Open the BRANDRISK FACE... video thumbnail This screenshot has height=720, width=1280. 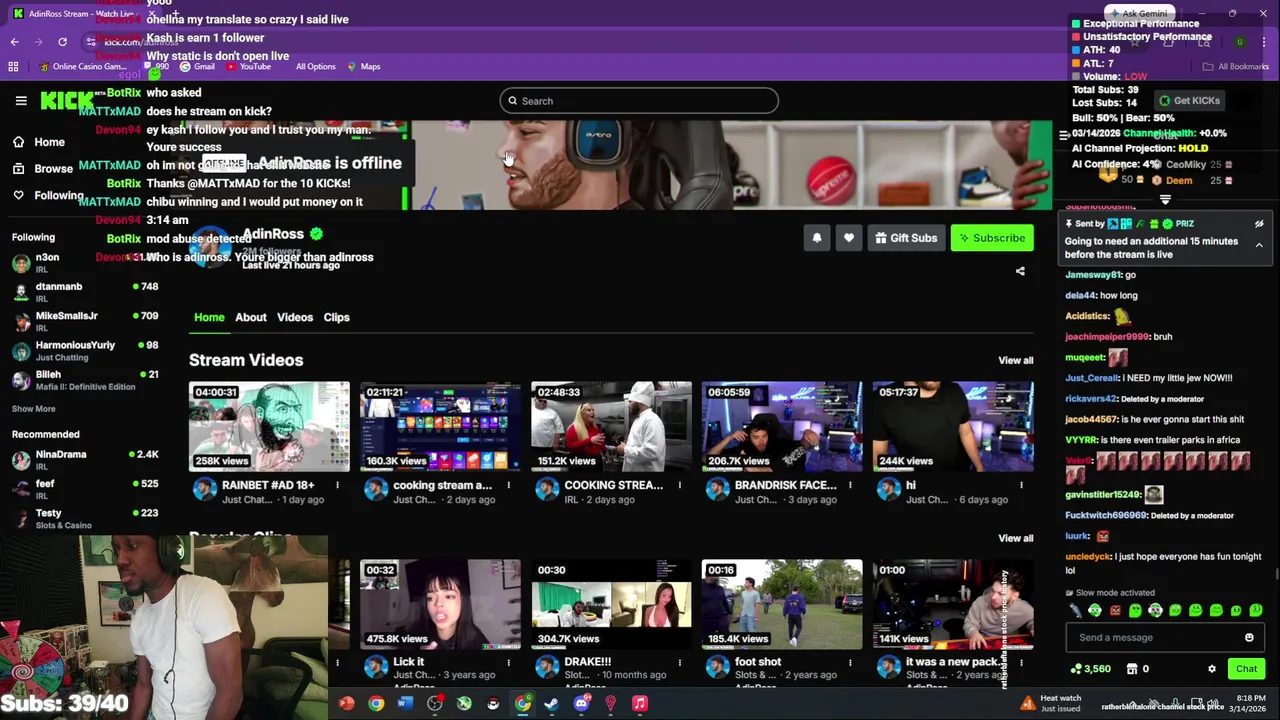[x=782, y=426]
